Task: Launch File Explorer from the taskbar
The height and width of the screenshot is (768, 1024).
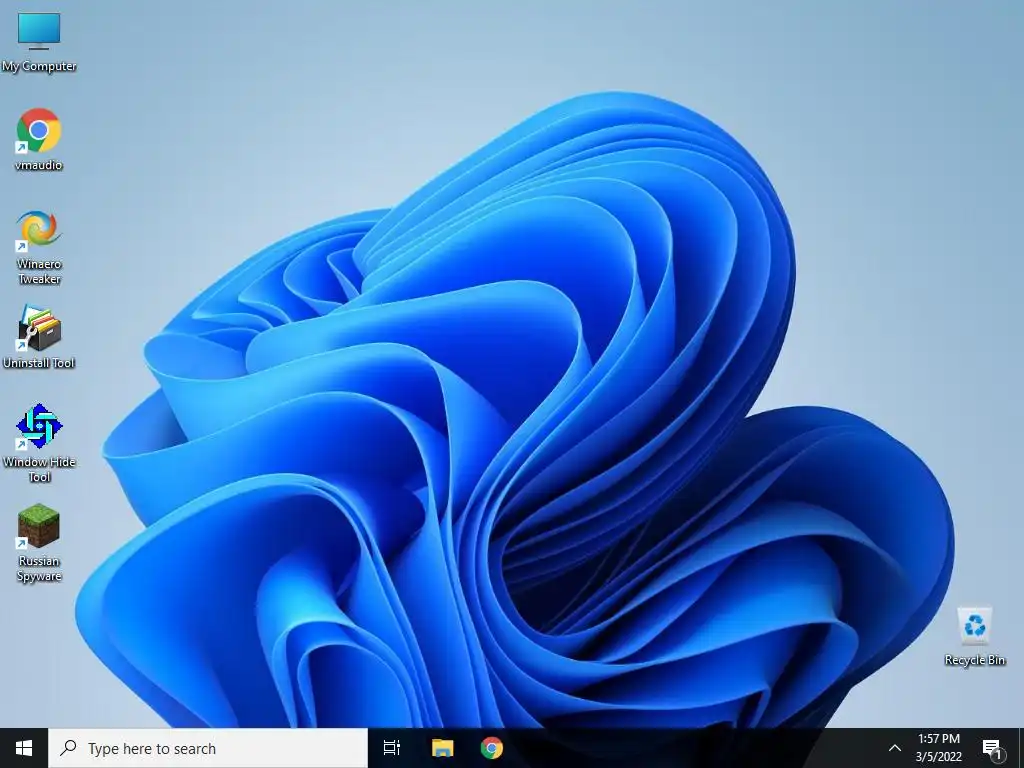Action: [442, 748]
